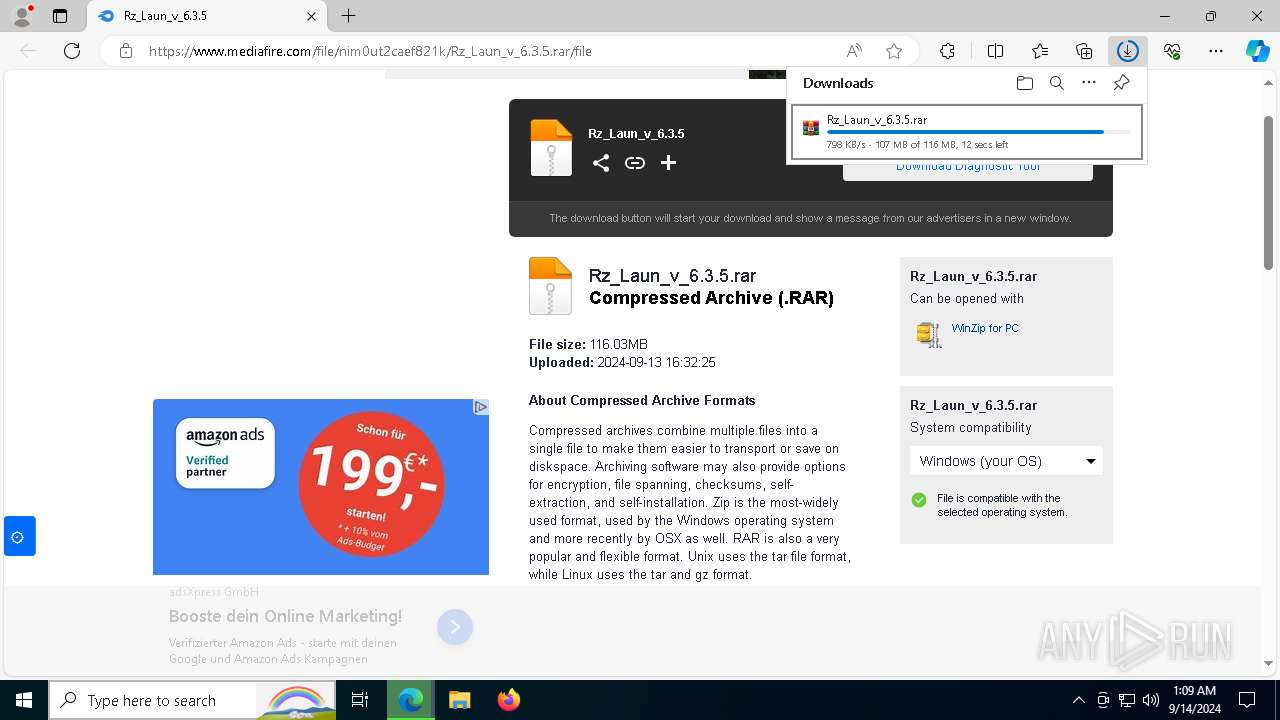Toggle the Downloads toolbar button
The width and height of the screenshot is (1280, 720).
pyautogui.click(x=1128, y=51)
